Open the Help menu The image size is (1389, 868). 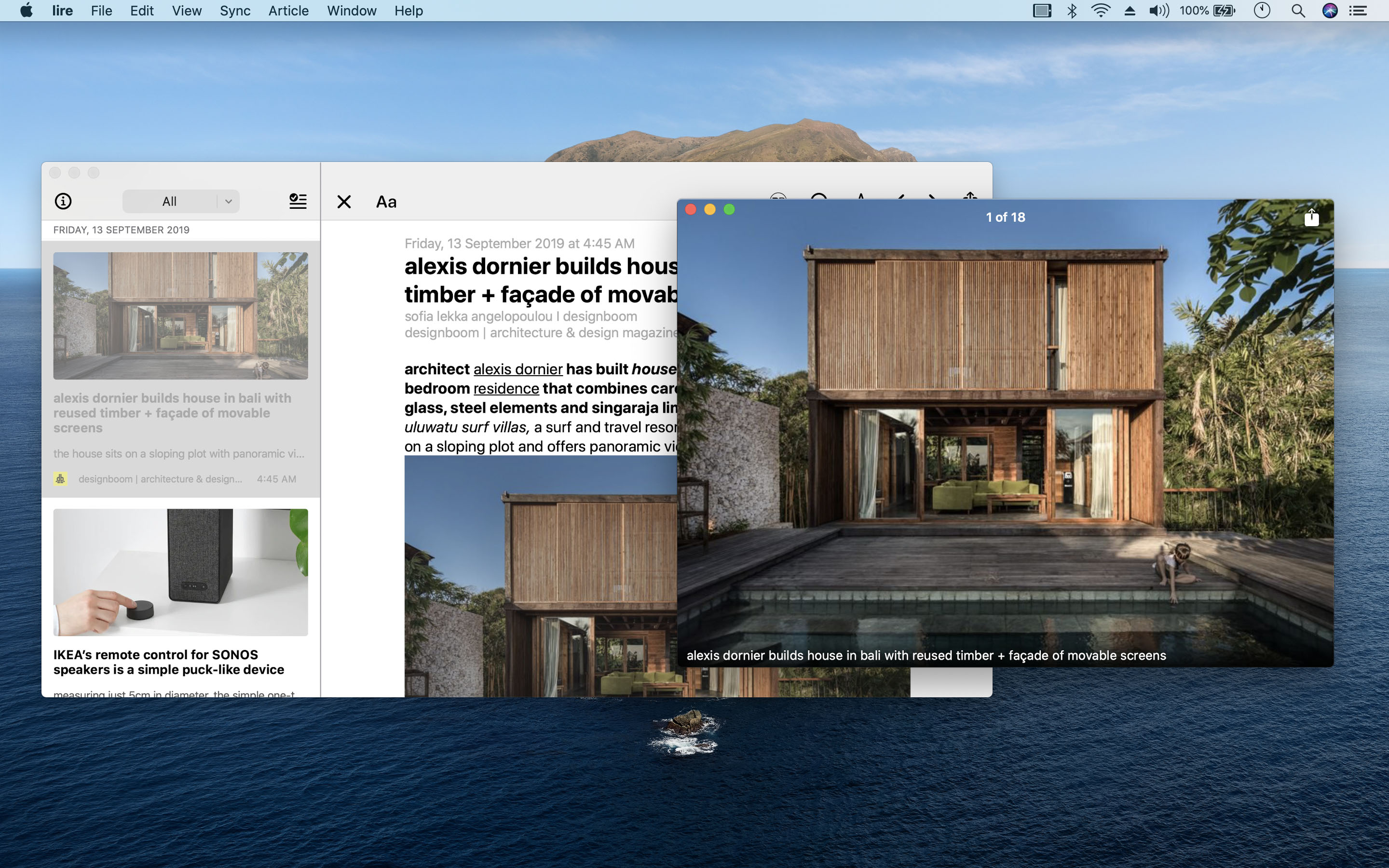[408, 10]
